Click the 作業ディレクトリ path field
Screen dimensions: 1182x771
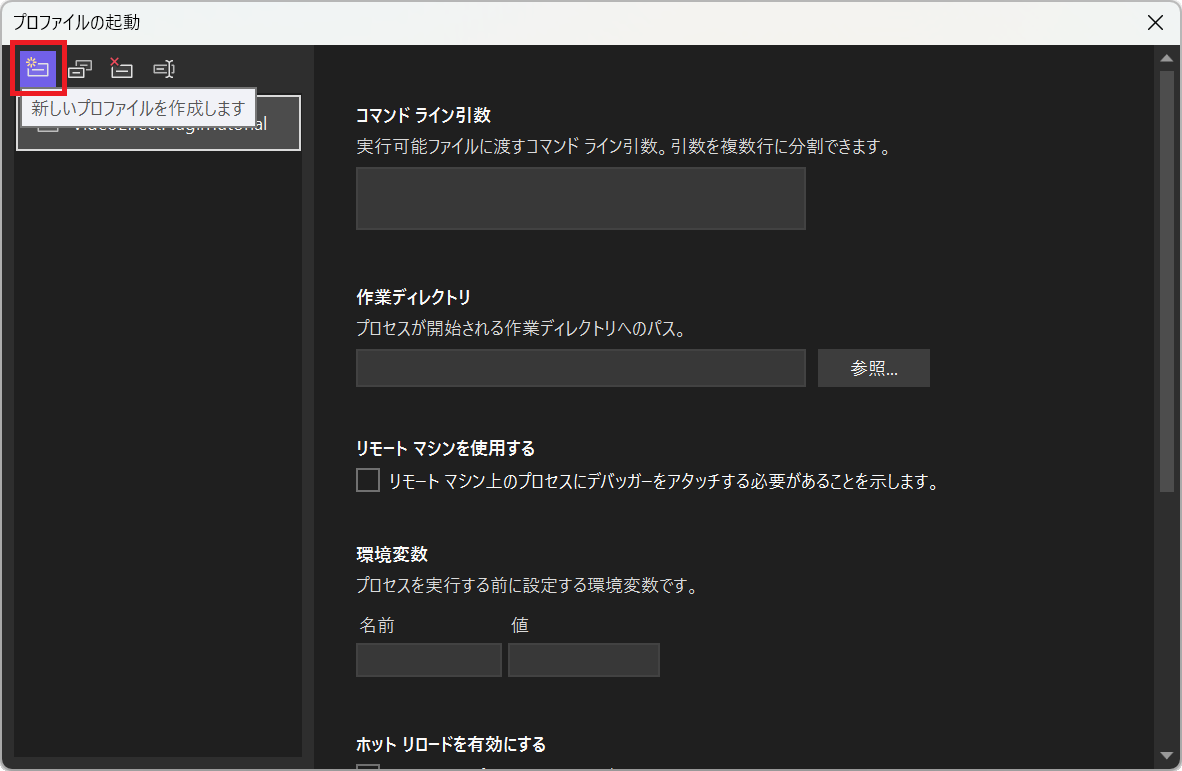tap(580, 368)
